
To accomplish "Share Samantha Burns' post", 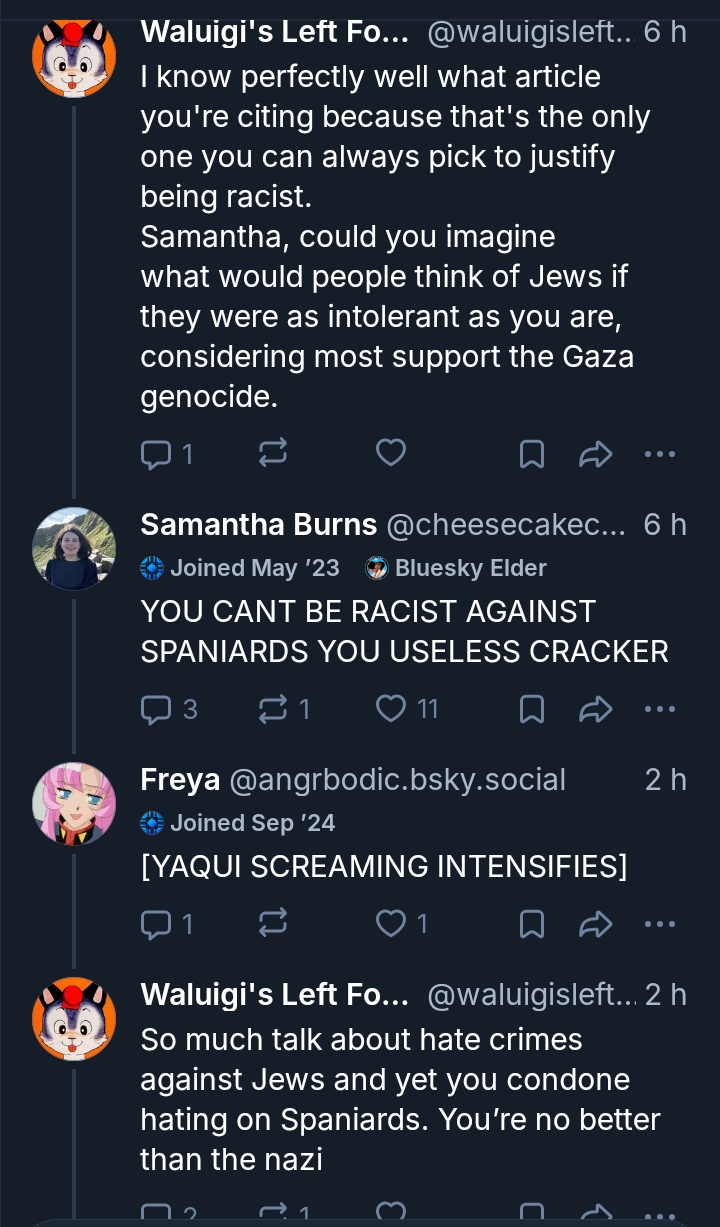I will click(x=595, y=709).
